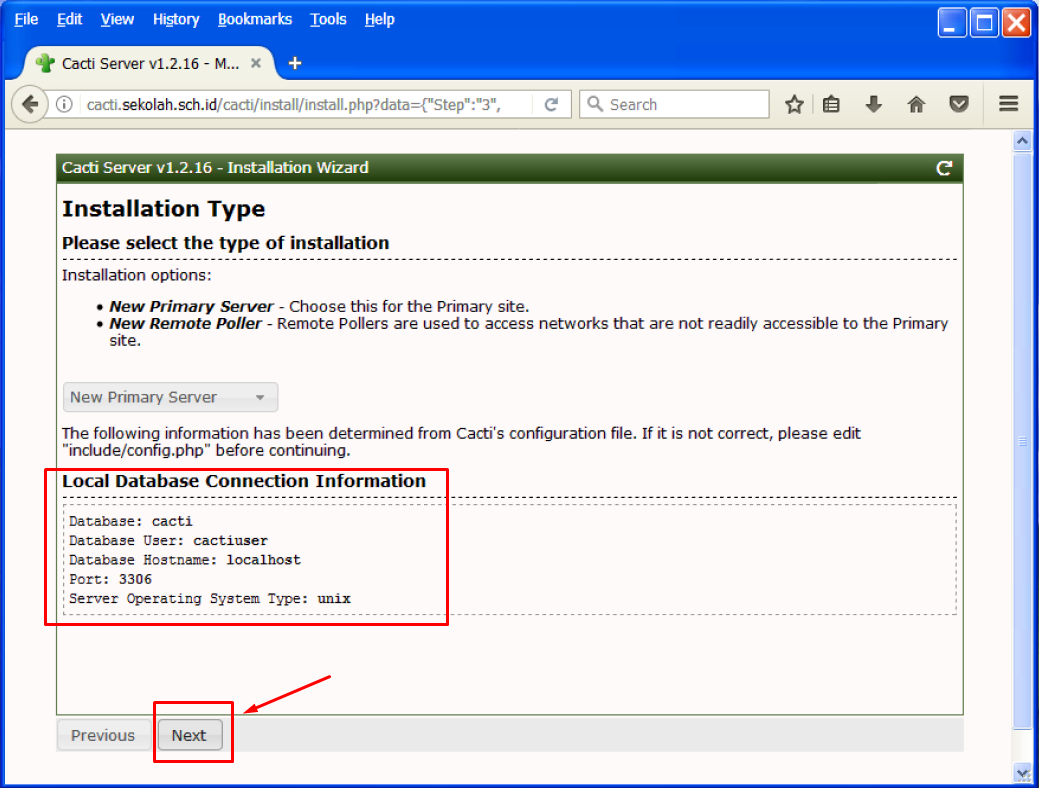Click the scrollbar down arrow
This screenshot has width=1039, height=788.
click(x=1022, y=773)
